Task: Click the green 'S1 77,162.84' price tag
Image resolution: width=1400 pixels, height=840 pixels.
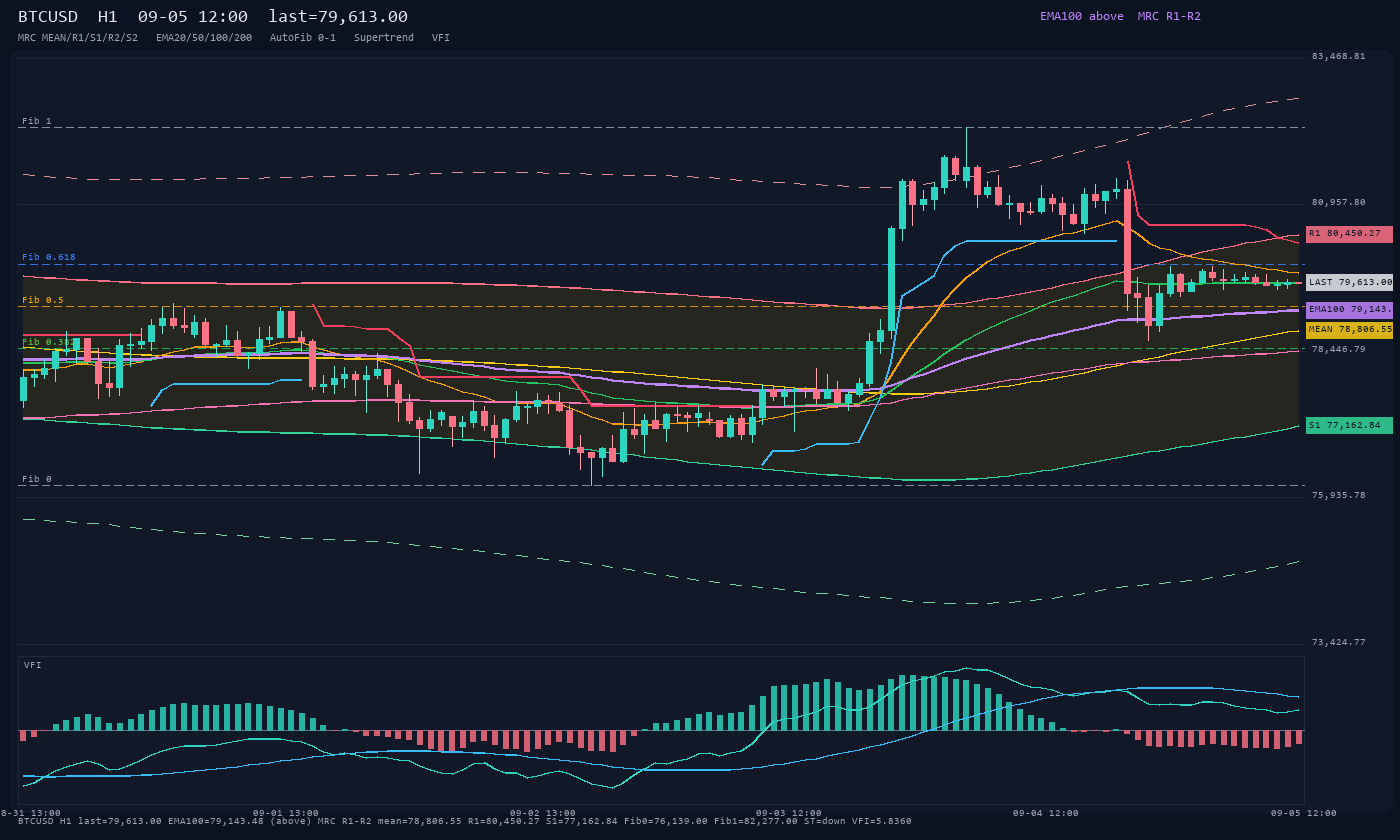Action: (1349, 425)
